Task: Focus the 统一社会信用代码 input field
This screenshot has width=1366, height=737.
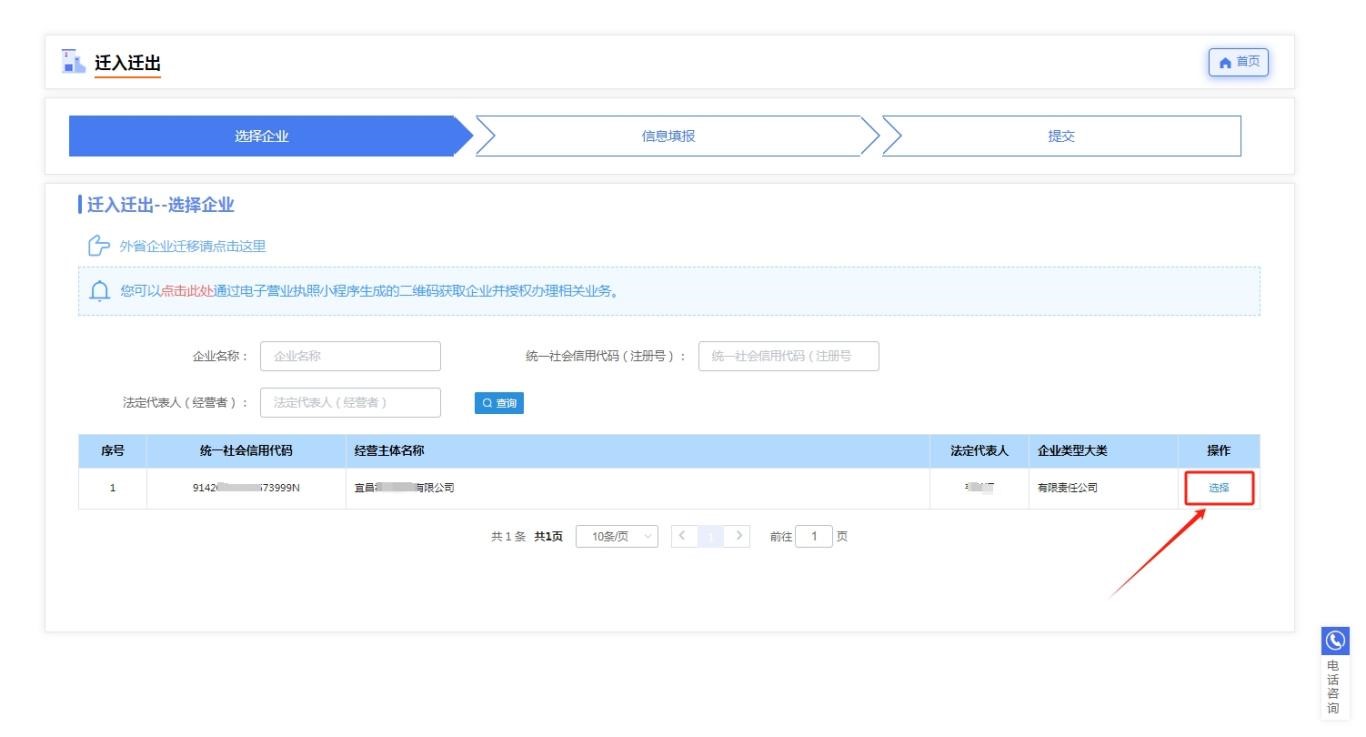Action: point(788,356)
